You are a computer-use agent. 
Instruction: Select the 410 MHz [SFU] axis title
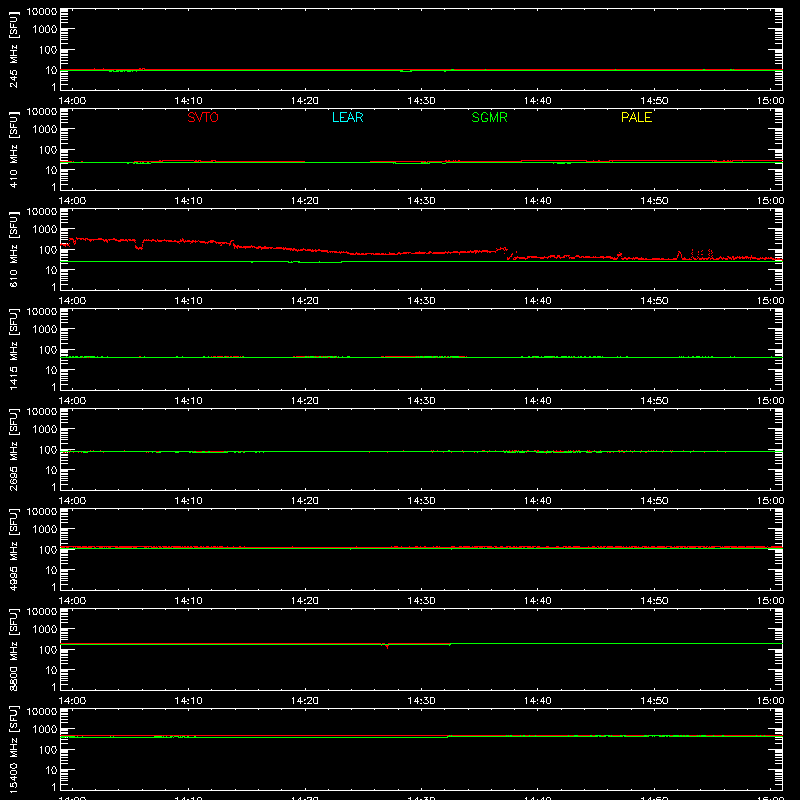(x=13, y=149)
